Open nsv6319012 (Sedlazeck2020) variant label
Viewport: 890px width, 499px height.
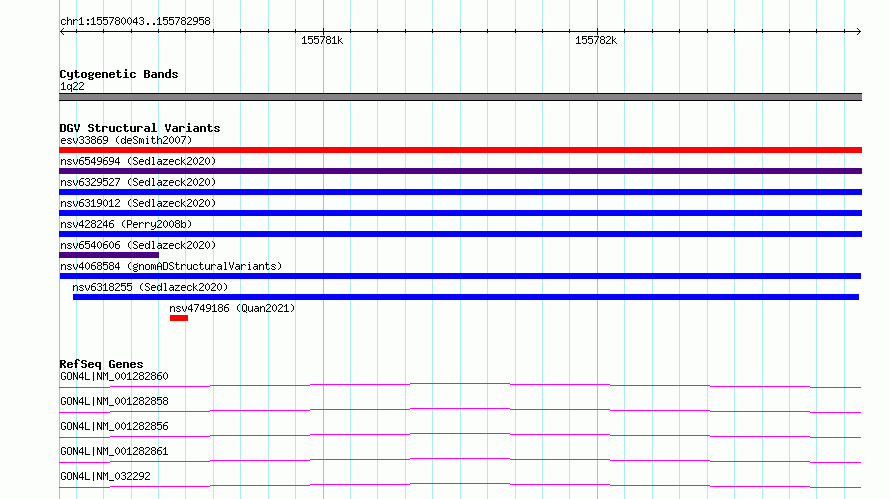pyautogui.click(x=138, y=203)
